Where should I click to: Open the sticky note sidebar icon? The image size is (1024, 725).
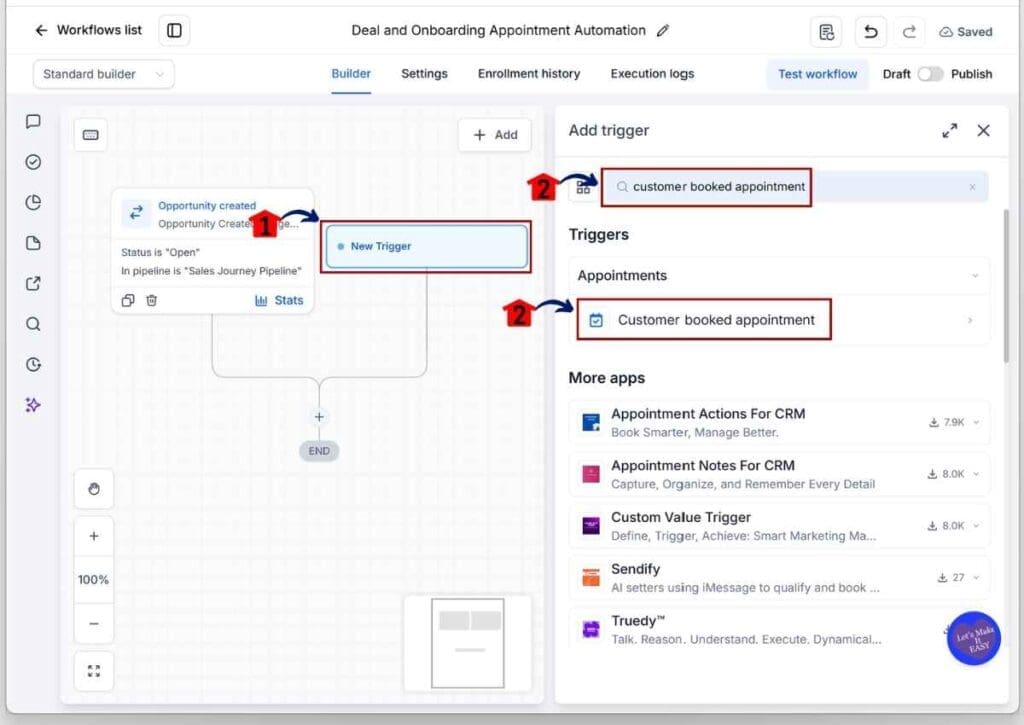33,243
